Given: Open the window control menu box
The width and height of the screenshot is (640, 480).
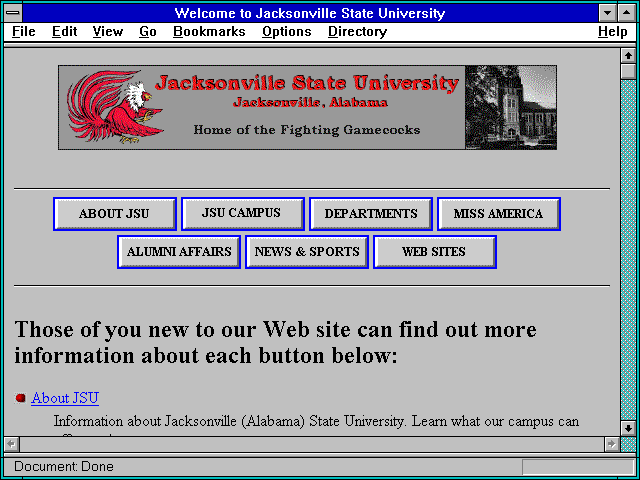Looking at the screenshot, I should coord(13,13).
